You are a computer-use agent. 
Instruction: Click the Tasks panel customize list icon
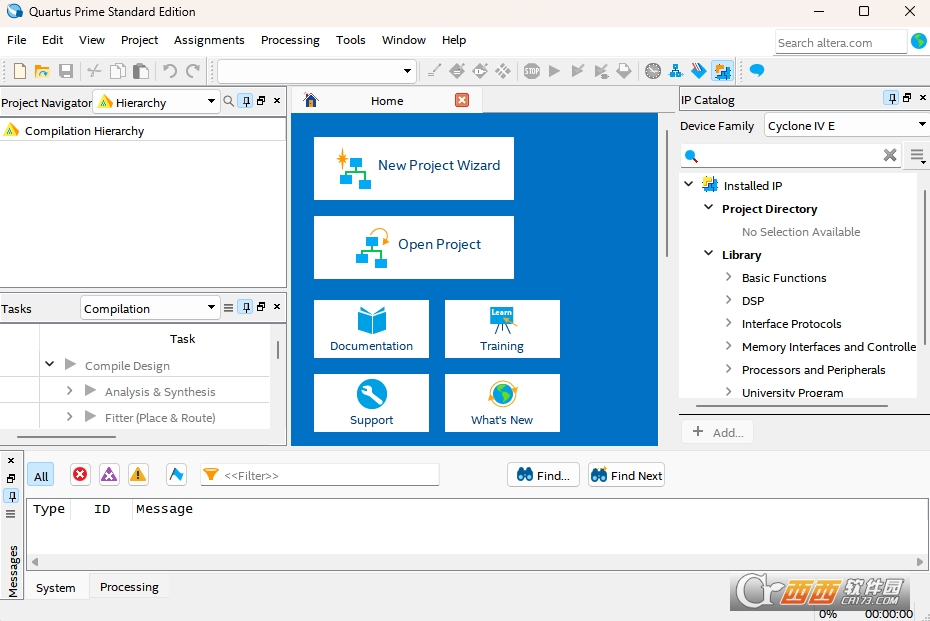(228, 307)
